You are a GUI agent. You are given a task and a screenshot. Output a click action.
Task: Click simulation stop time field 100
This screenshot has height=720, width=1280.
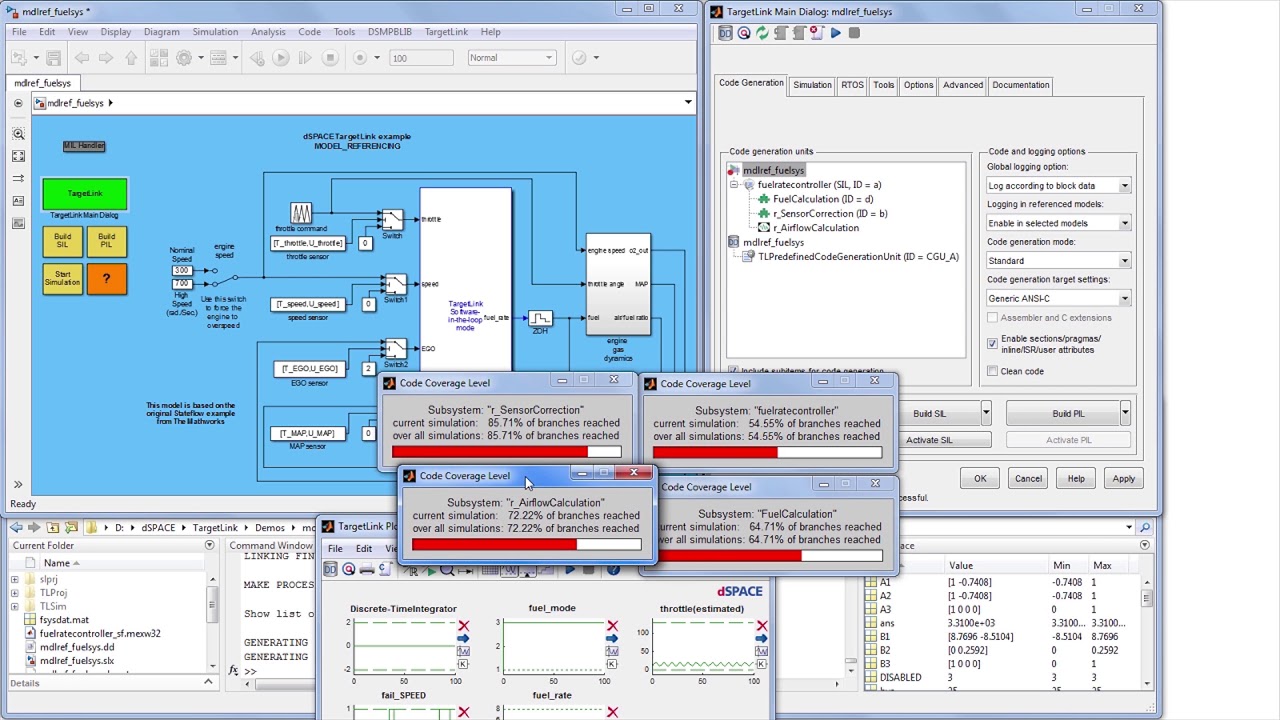421,58
